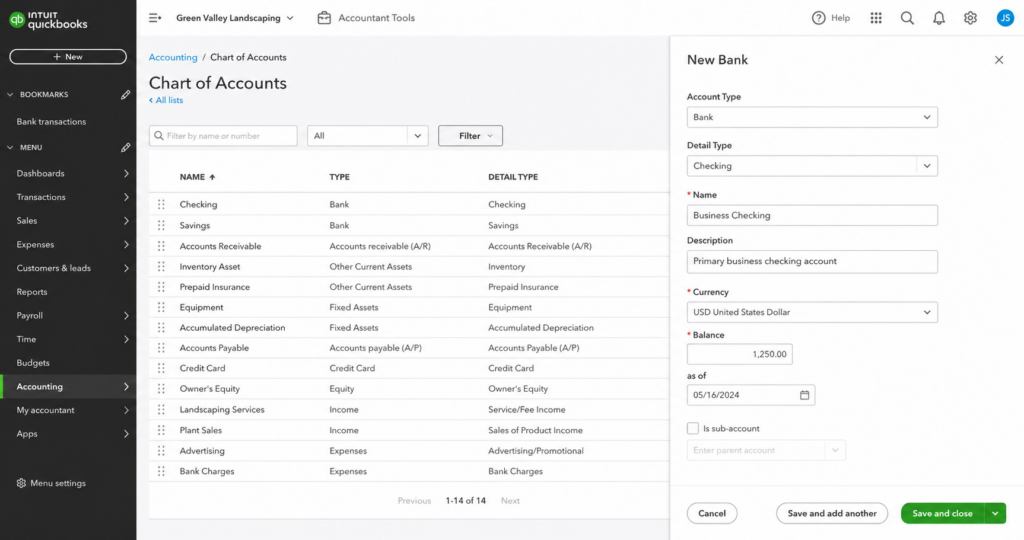Open the Expenses menu item
1024x540 pixels.
69,245
